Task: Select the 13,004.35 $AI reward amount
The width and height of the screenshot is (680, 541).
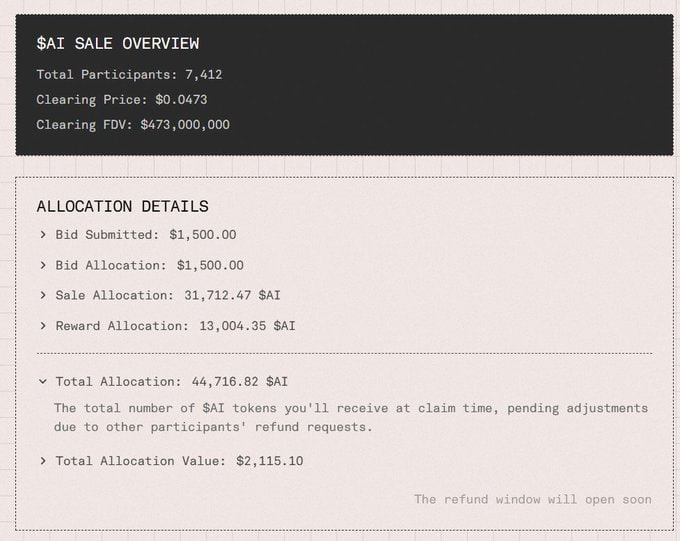Action: tap(245, 326)
